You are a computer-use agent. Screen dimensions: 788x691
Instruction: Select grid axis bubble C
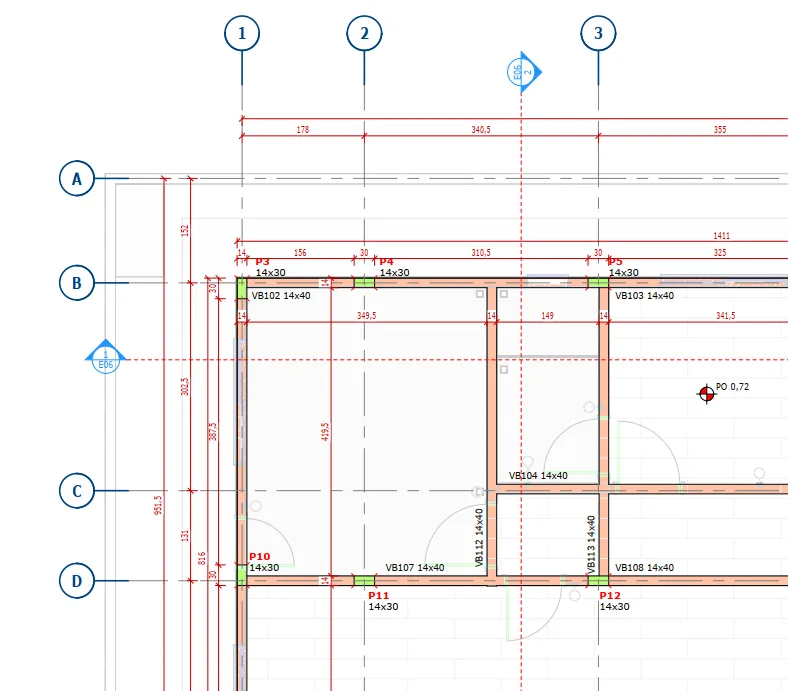pos(76,491)
